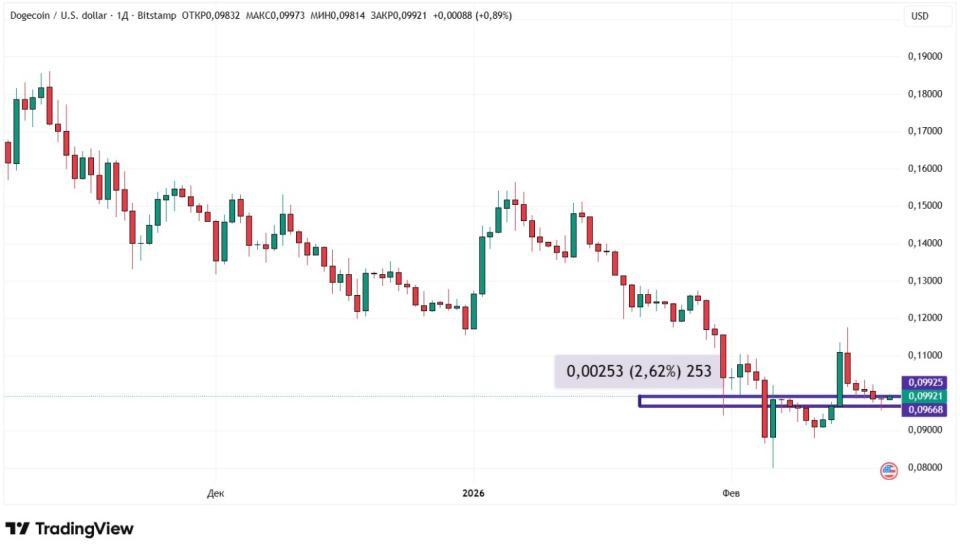Click the Дек label on time axis
Screen dimensions: 960x553
(215, 493)
